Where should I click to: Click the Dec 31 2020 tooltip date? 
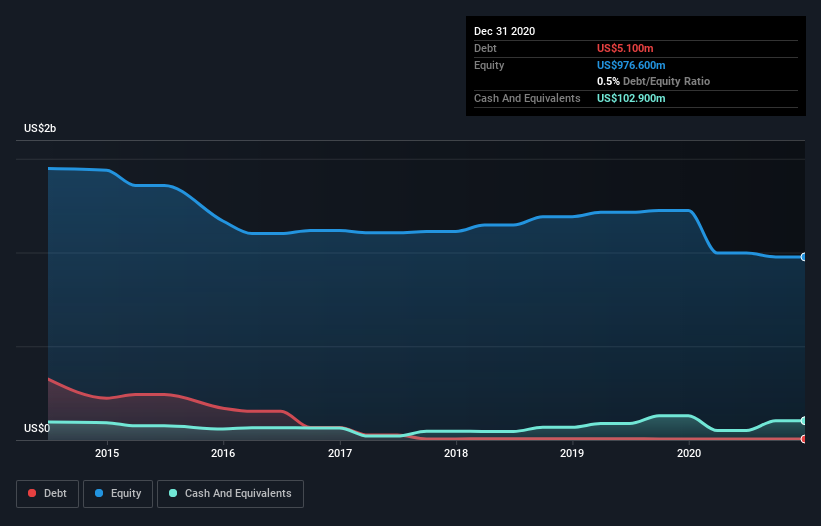click(x=504, y=31)
